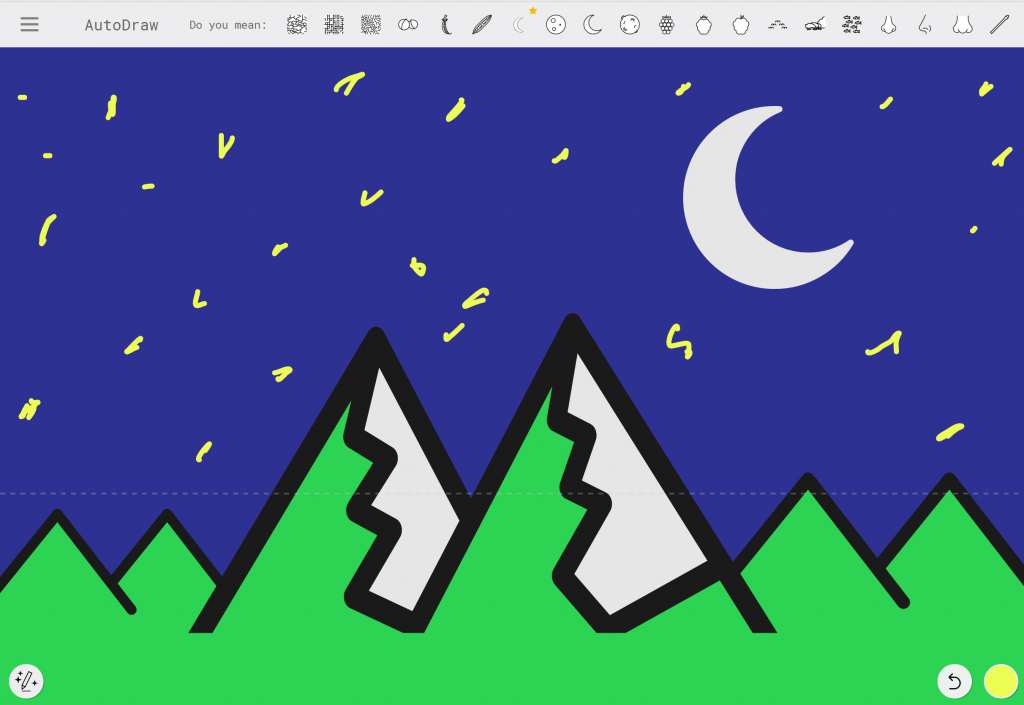Pick the dark outlined crescent moon suggestion

(593, 25)
